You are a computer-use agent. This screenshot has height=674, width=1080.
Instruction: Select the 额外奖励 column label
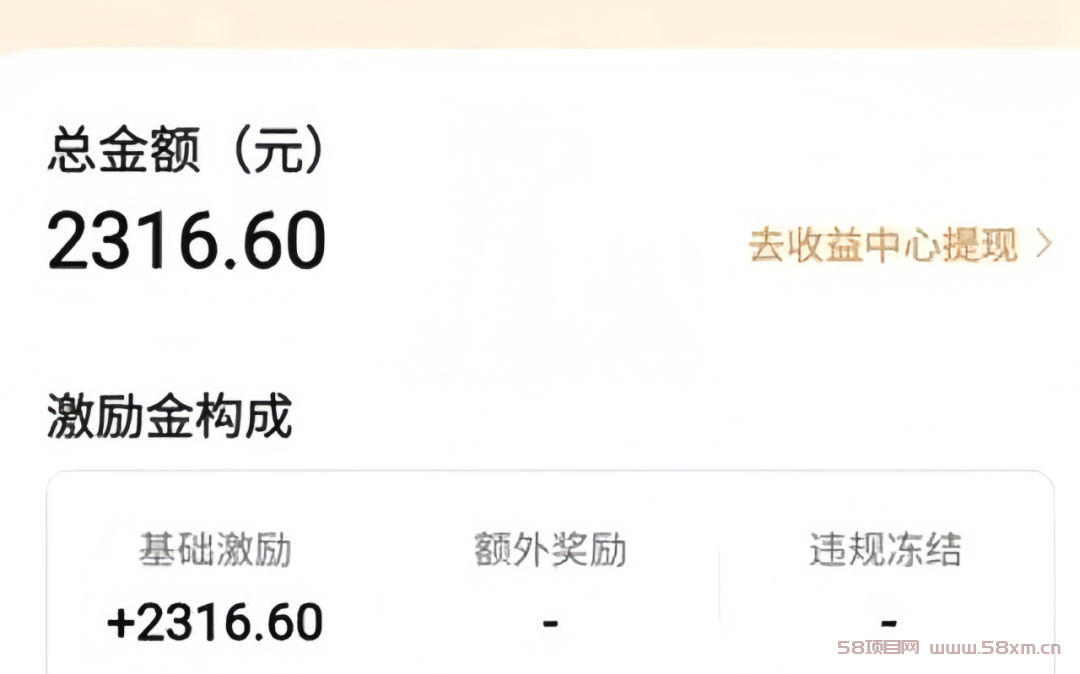pyautogui.click(x=550, y=550)
